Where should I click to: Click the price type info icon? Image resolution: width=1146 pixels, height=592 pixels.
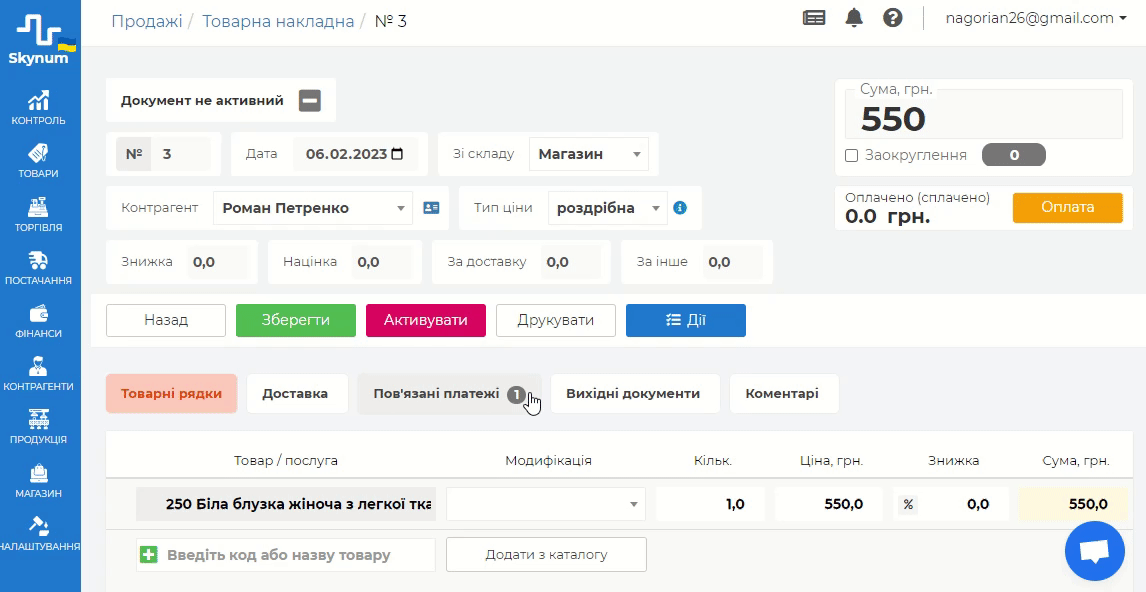pyautogui.click(x=680, y=208)
